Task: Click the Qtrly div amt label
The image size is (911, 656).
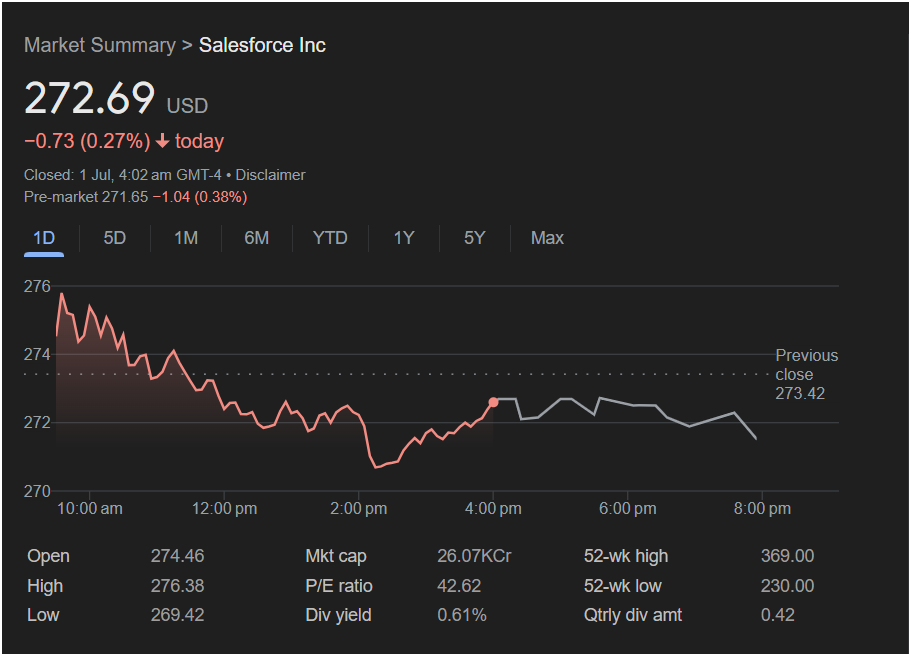Action: pos(633,615)
